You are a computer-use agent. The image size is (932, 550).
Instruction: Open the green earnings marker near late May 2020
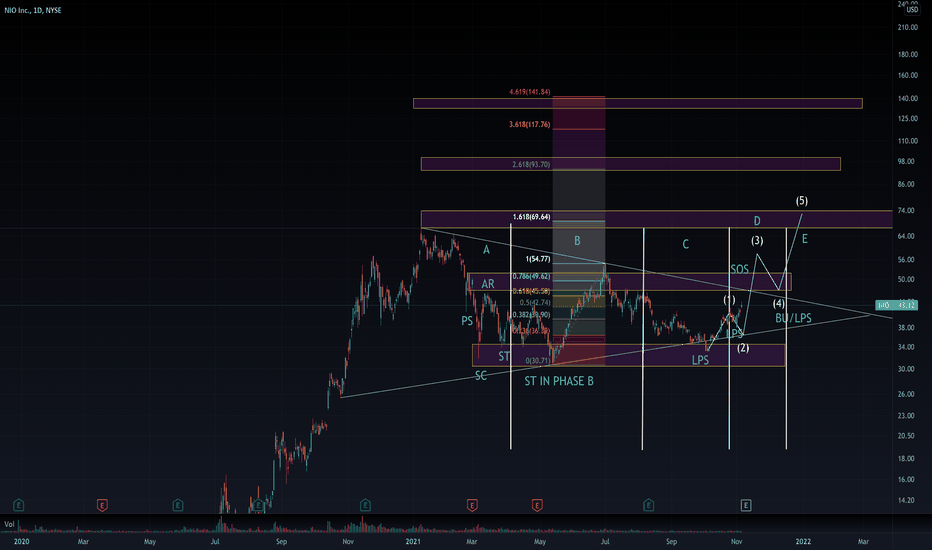pos(178,505)
